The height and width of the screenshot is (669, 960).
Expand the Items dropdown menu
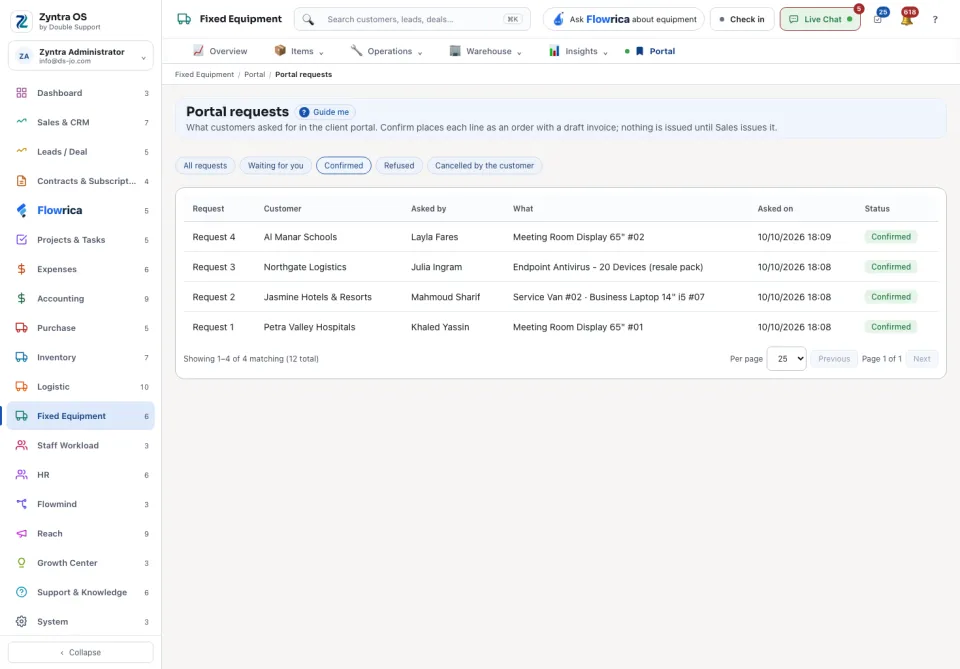[x=299, y=51]
